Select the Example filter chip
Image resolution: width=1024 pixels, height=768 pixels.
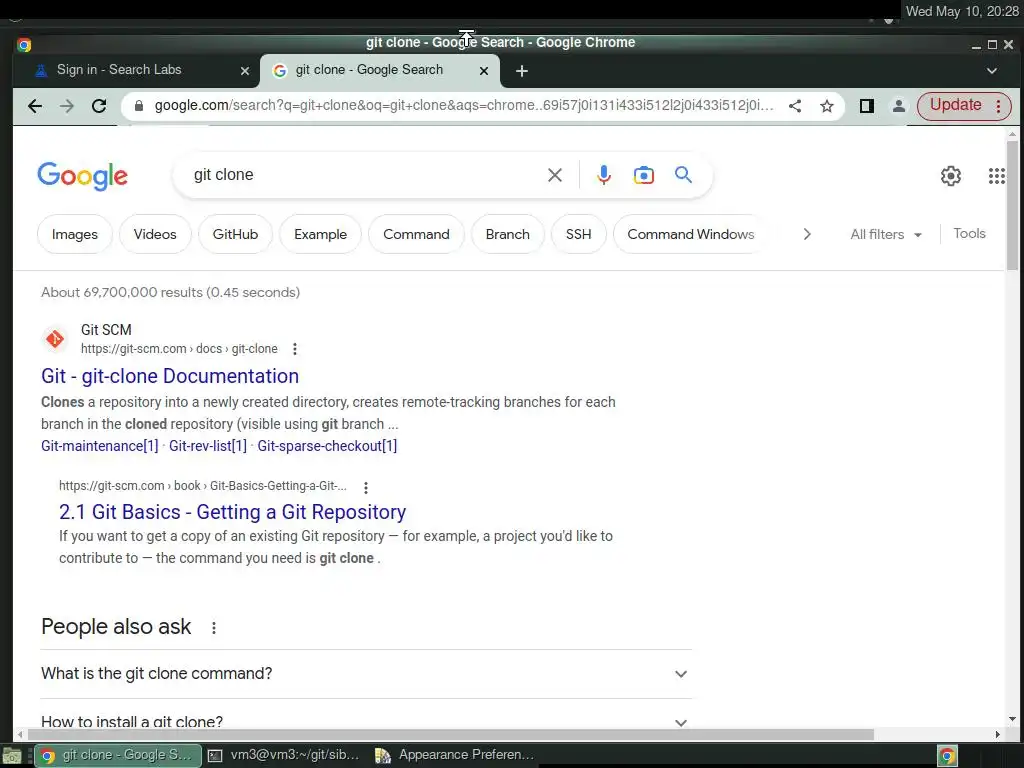pos(320,234)
